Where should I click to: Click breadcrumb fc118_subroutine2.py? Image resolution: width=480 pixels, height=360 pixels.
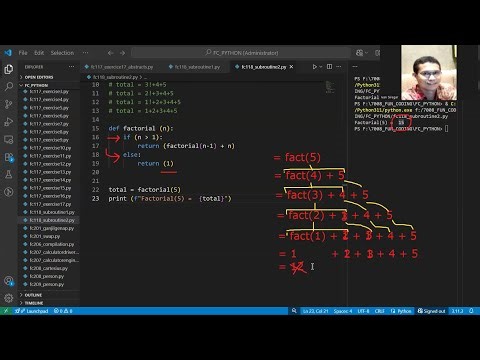point(115,77)
